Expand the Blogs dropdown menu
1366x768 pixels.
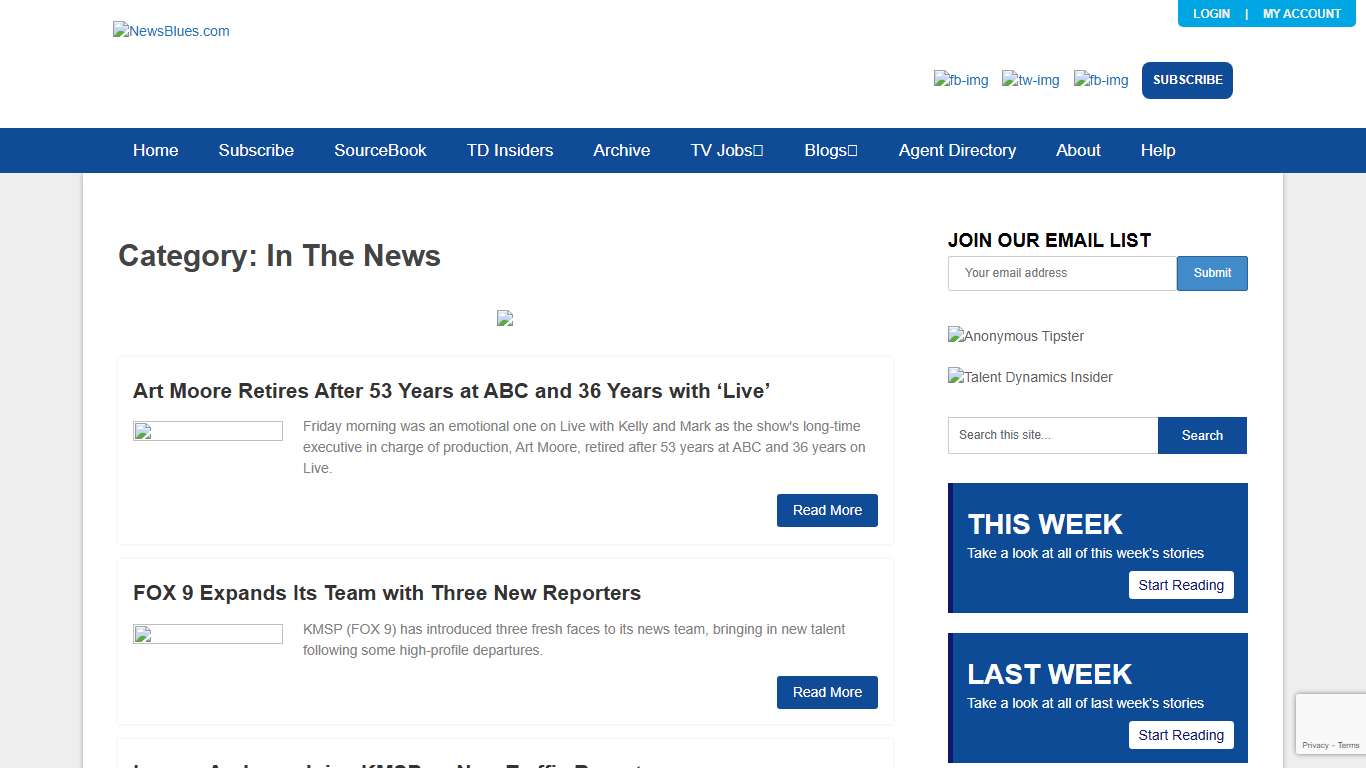(x=830, y=150)
